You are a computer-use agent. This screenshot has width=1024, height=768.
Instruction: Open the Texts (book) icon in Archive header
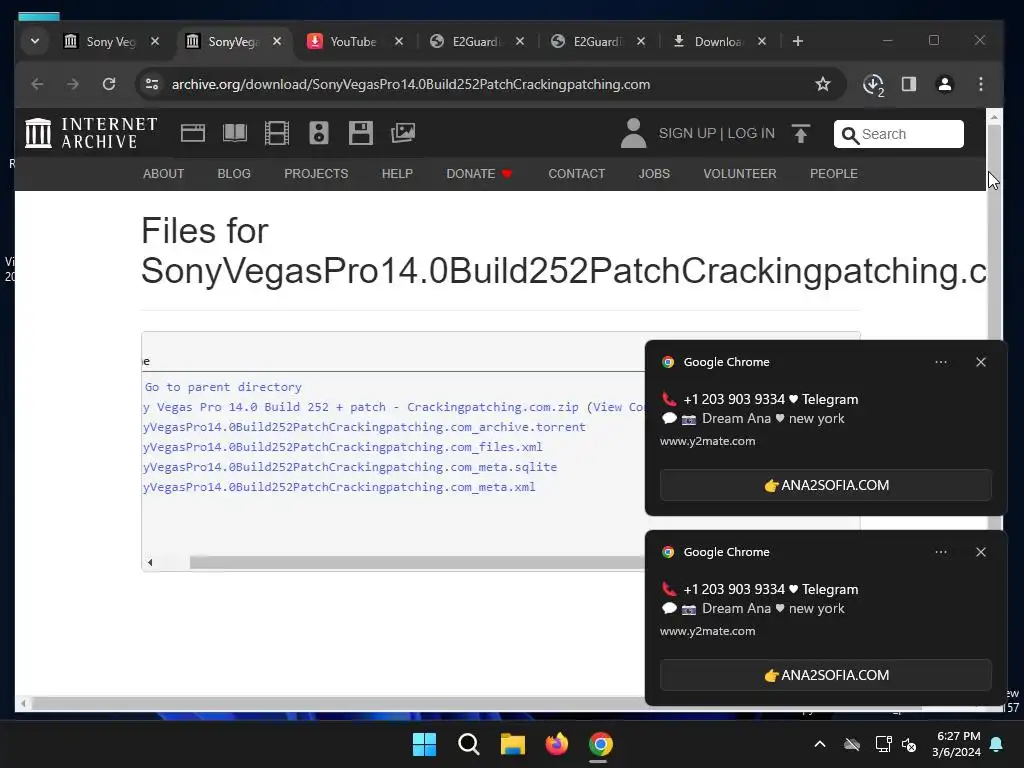coord(234,133)
